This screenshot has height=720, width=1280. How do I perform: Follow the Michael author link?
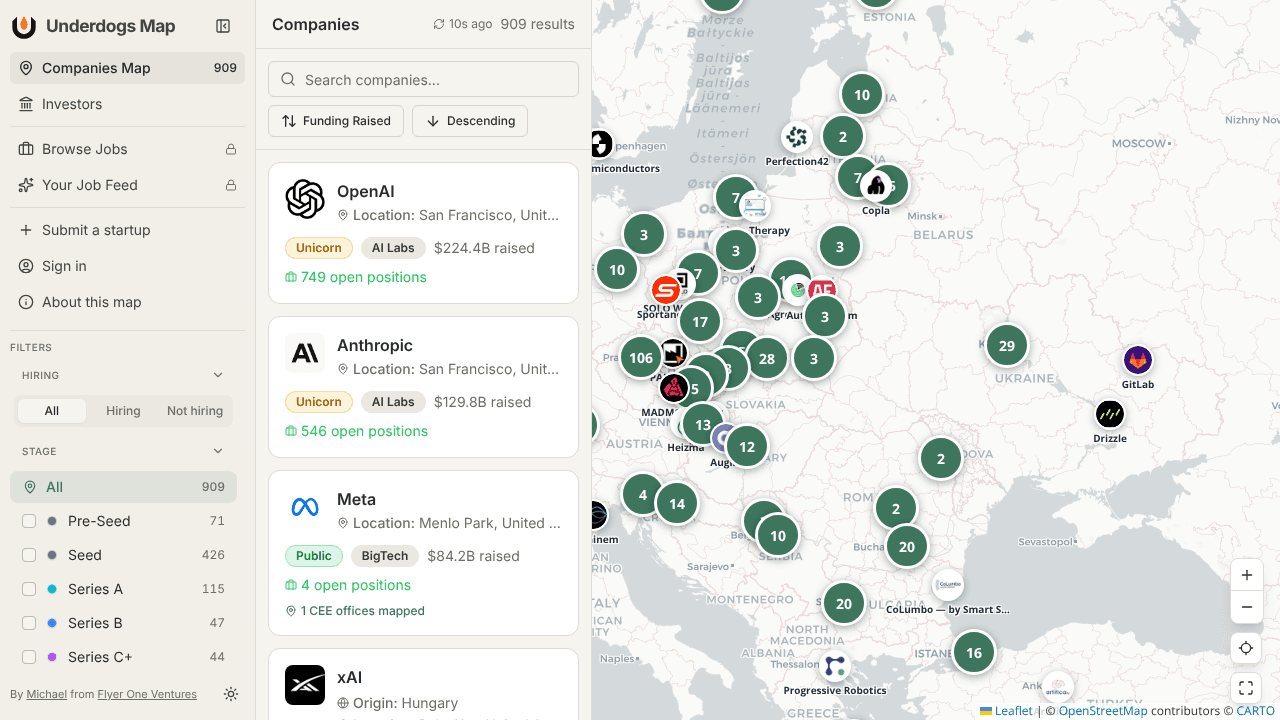point(47,694)
